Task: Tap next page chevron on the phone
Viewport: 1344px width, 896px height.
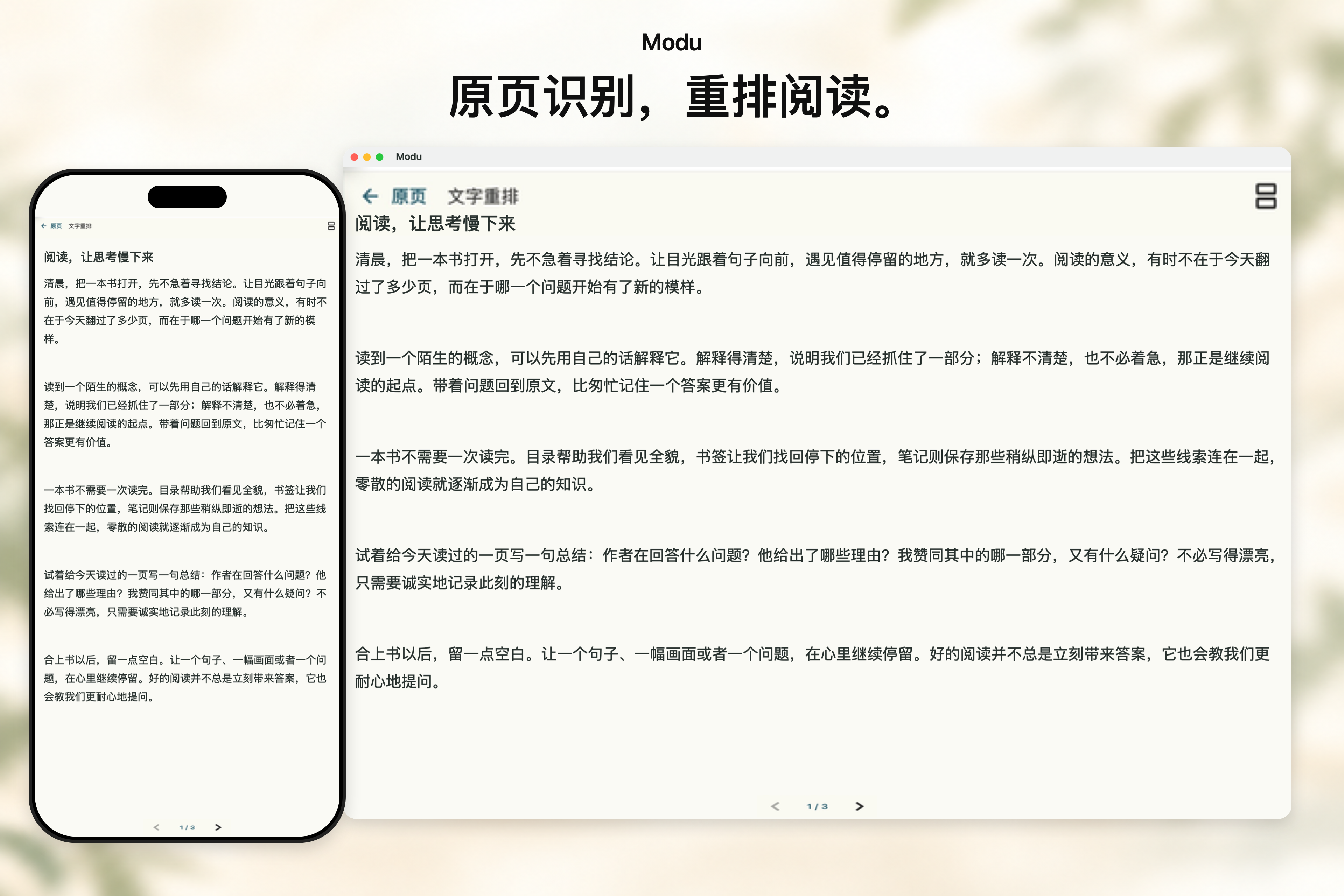Action: [218, 827]
